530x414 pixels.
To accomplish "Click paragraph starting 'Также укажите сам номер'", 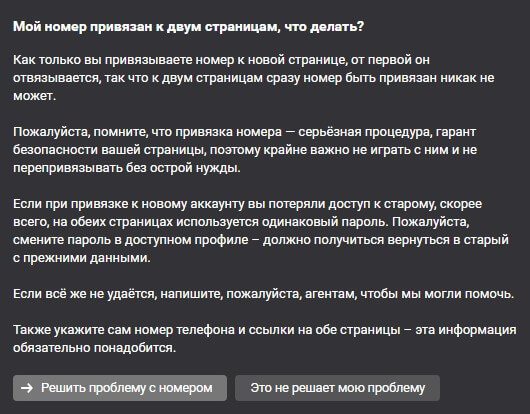I will point(265,339).
